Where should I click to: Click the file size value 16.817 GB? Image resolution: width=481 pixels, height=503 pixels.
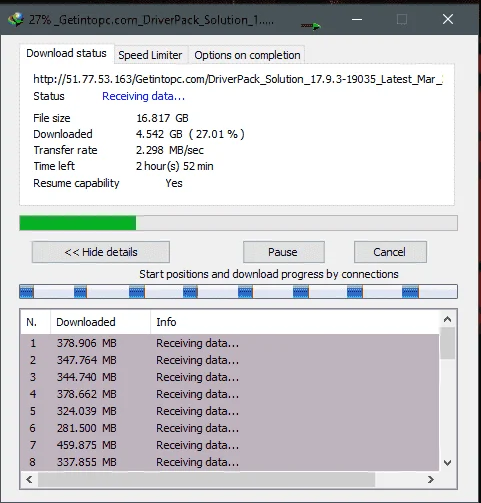pos(162,118)
